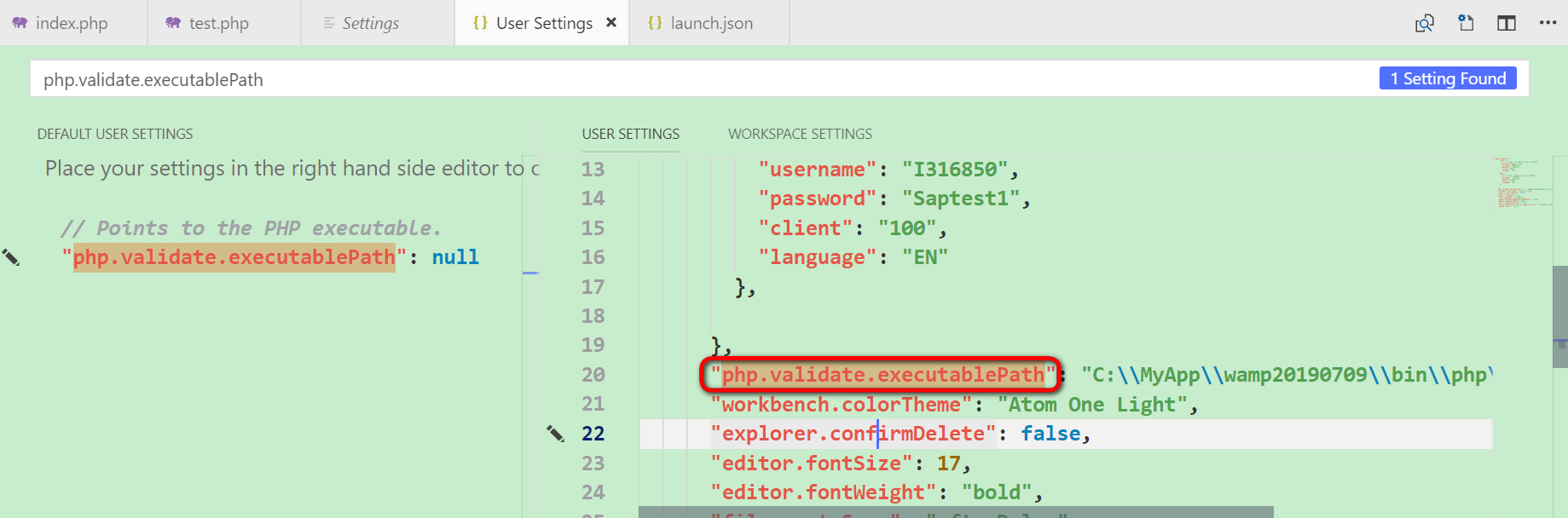Click the "php.validate.executablePath" key on line 20
Image resolution: width=1568 pixels, height=518 pixels.
(883, 375)
